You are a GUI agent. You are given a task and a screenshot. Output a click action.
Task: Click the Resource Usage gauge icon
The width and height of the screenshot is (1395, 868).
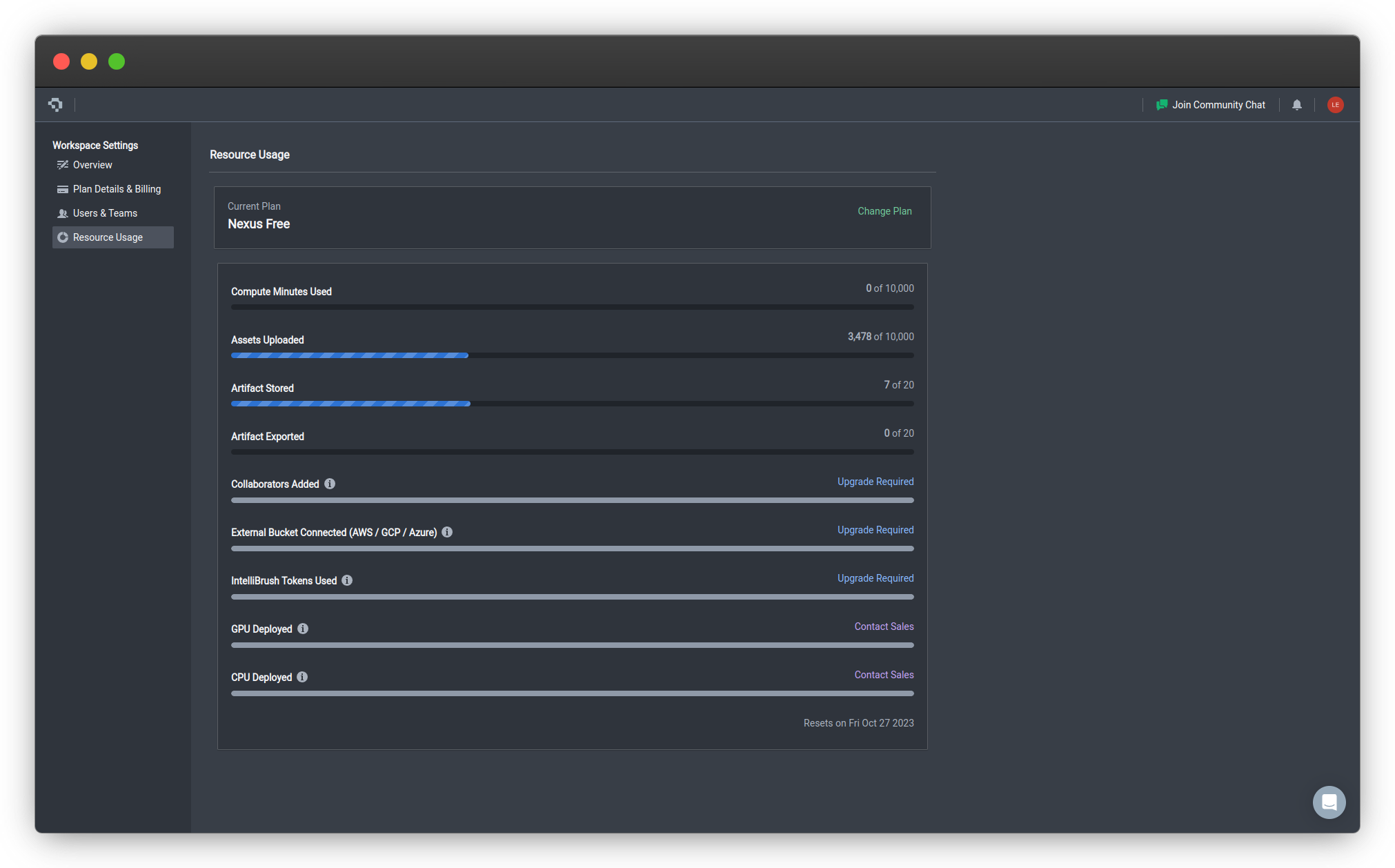coord(63,237)
